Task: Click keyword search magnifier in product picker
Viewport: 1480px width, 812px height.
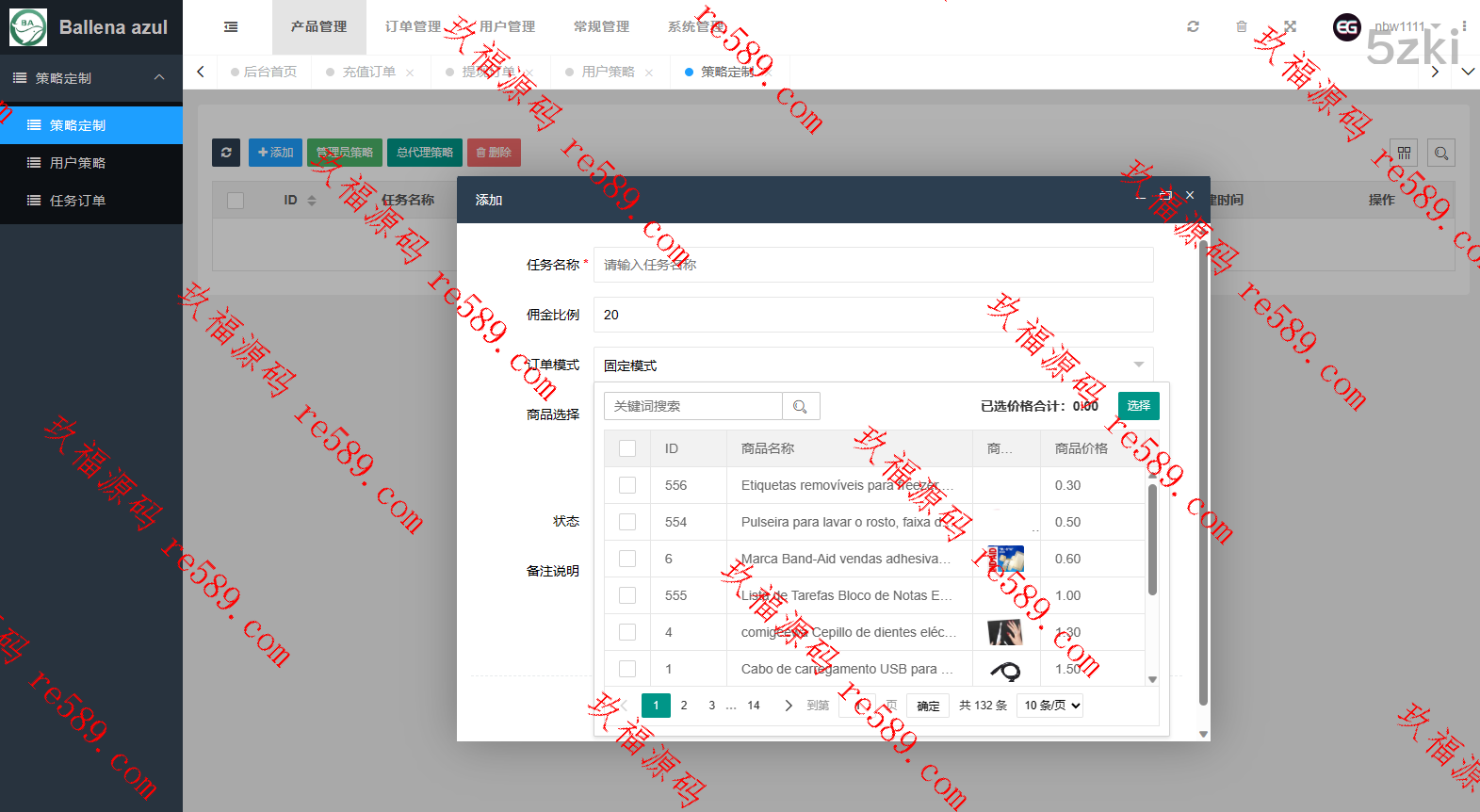Action: click(x=801, y=406)
